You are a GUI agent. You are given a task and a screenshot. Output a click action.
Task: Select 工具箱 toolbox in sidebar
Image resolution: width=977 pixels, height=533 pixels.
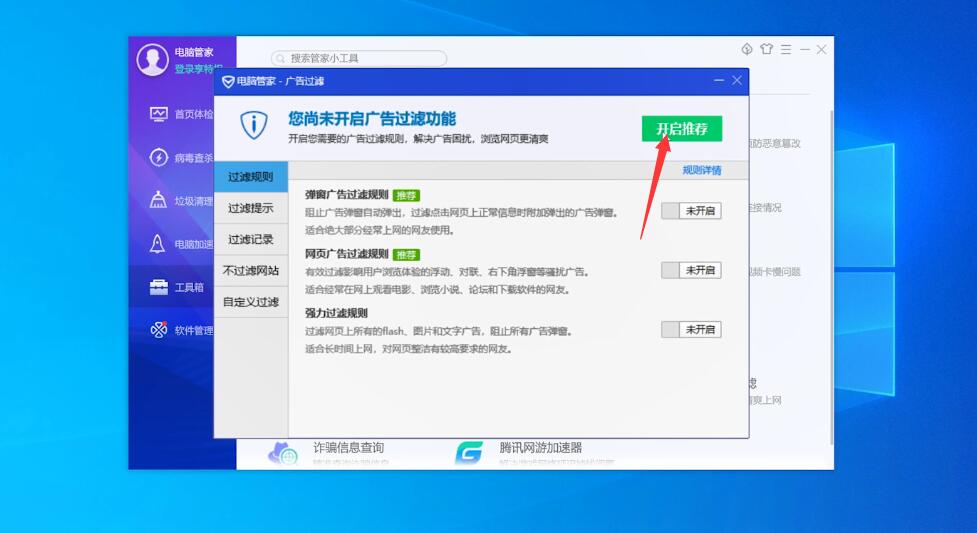tap(177, 287)
